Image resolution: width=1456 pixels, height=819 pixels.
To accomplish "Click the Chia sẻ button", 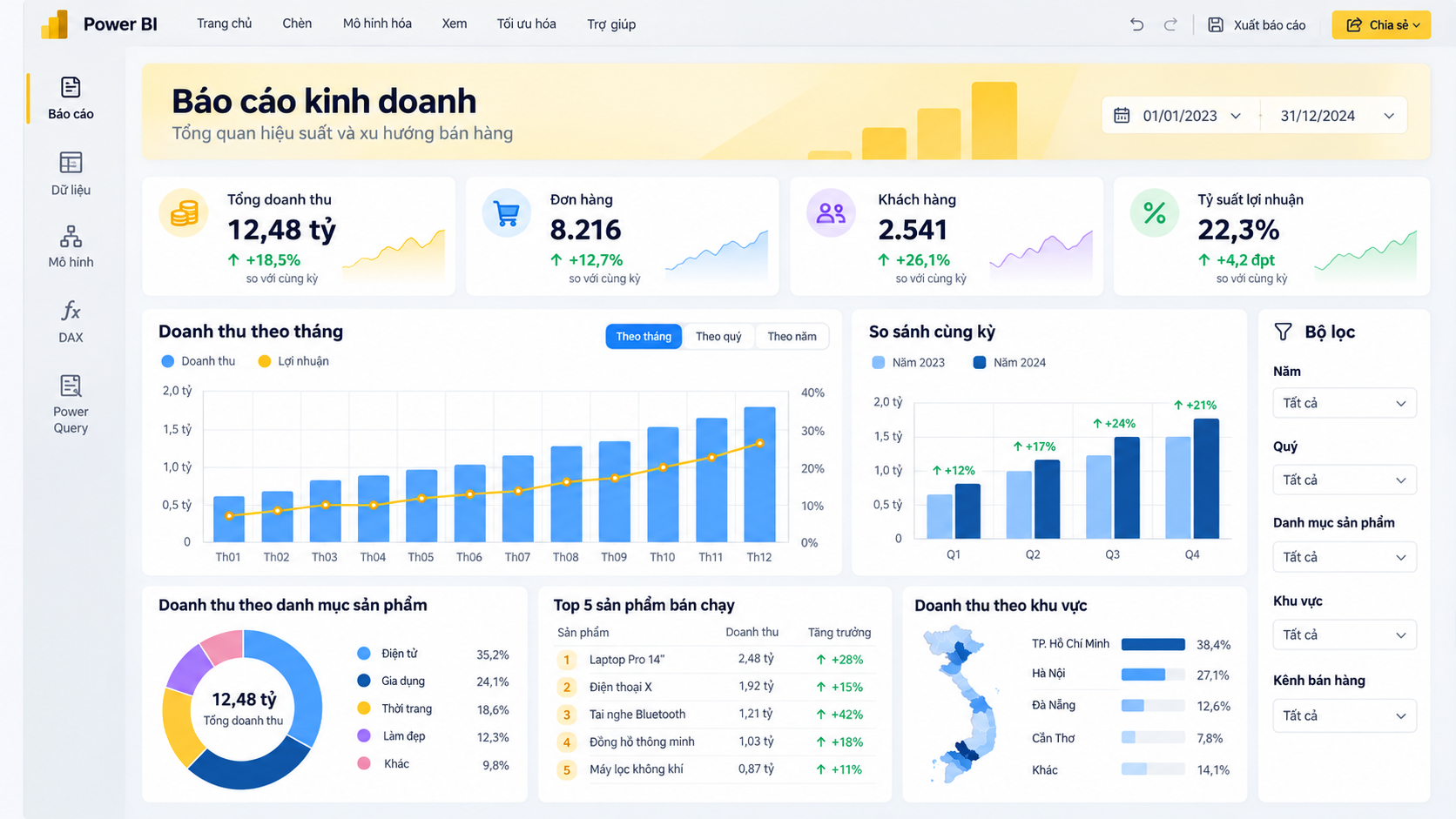I will 1381,24.
